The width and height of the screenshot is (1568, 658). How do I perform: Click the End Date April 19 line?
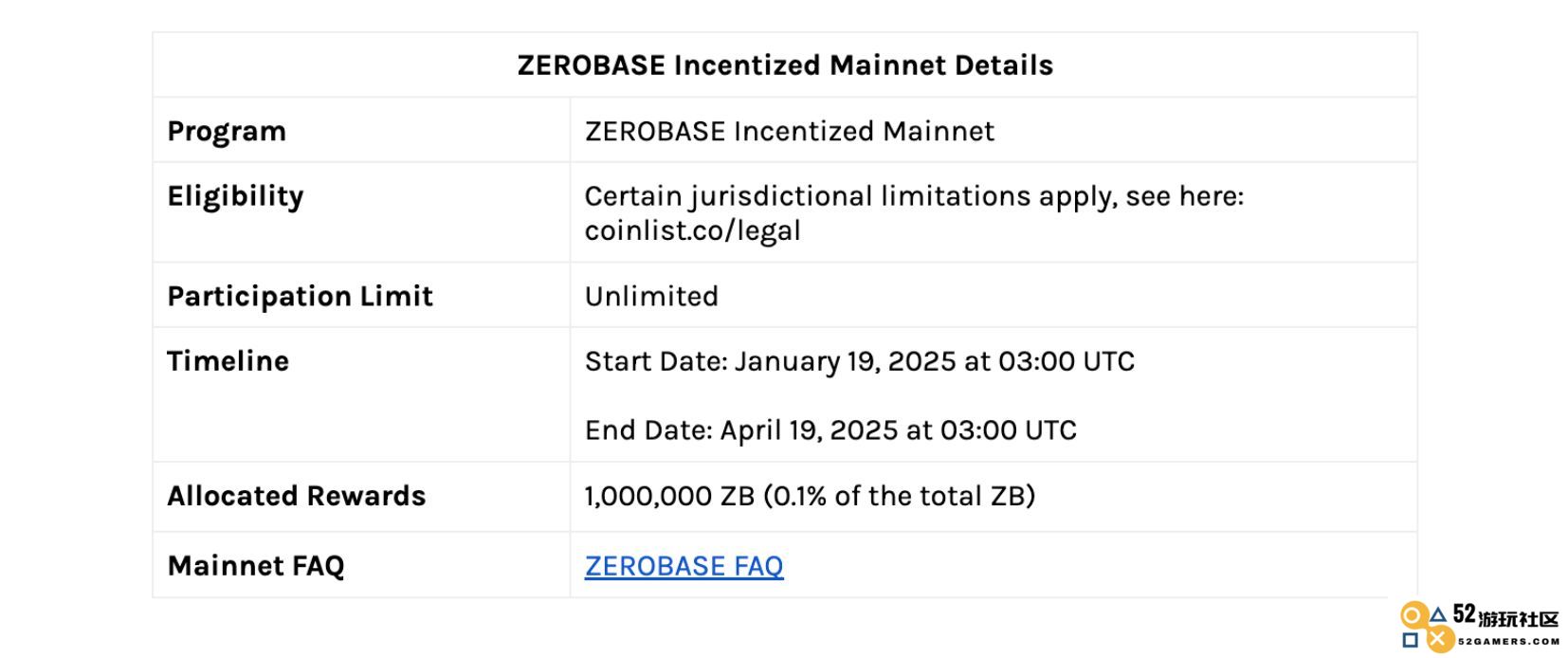tap(830, 430)
